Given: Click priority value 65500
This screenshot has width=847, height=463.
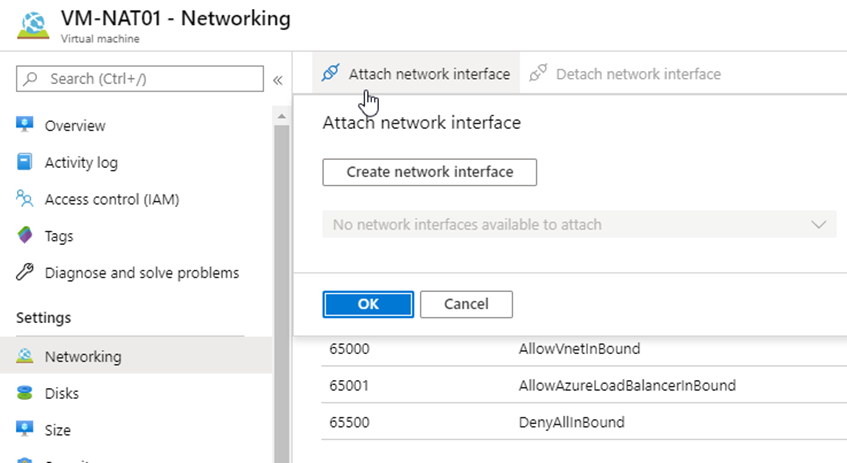Looking at the screenshot, I should click(x=349, y=422).
